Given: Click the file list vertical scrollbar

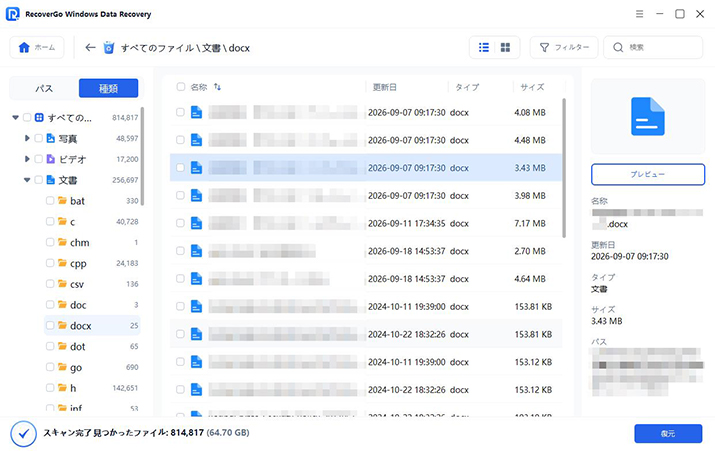Looking at the screenshot, I should [564, 168].
